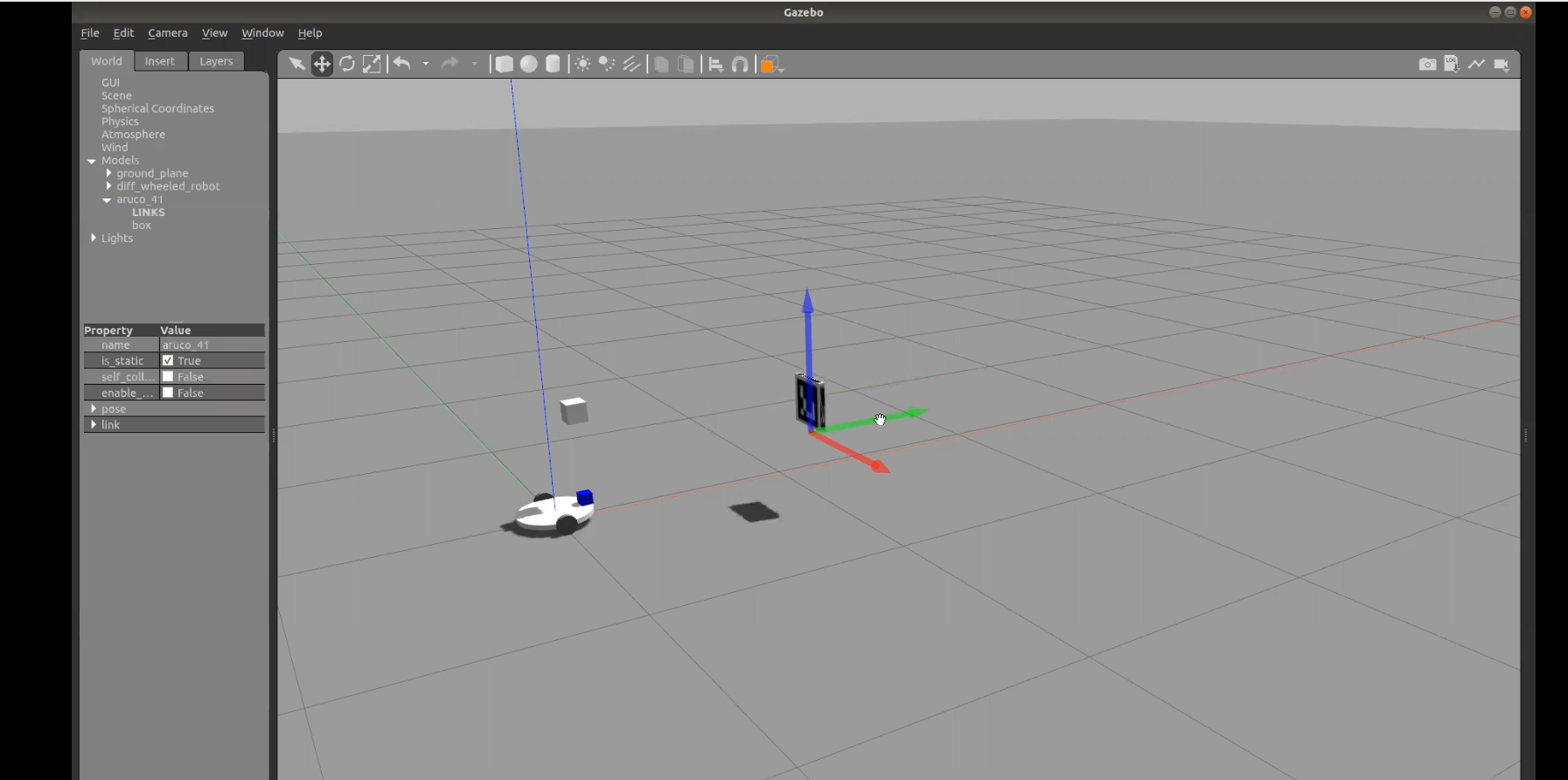Open the plot window icon
Screen dimensions: 1568x780
tap(1477, 64)
